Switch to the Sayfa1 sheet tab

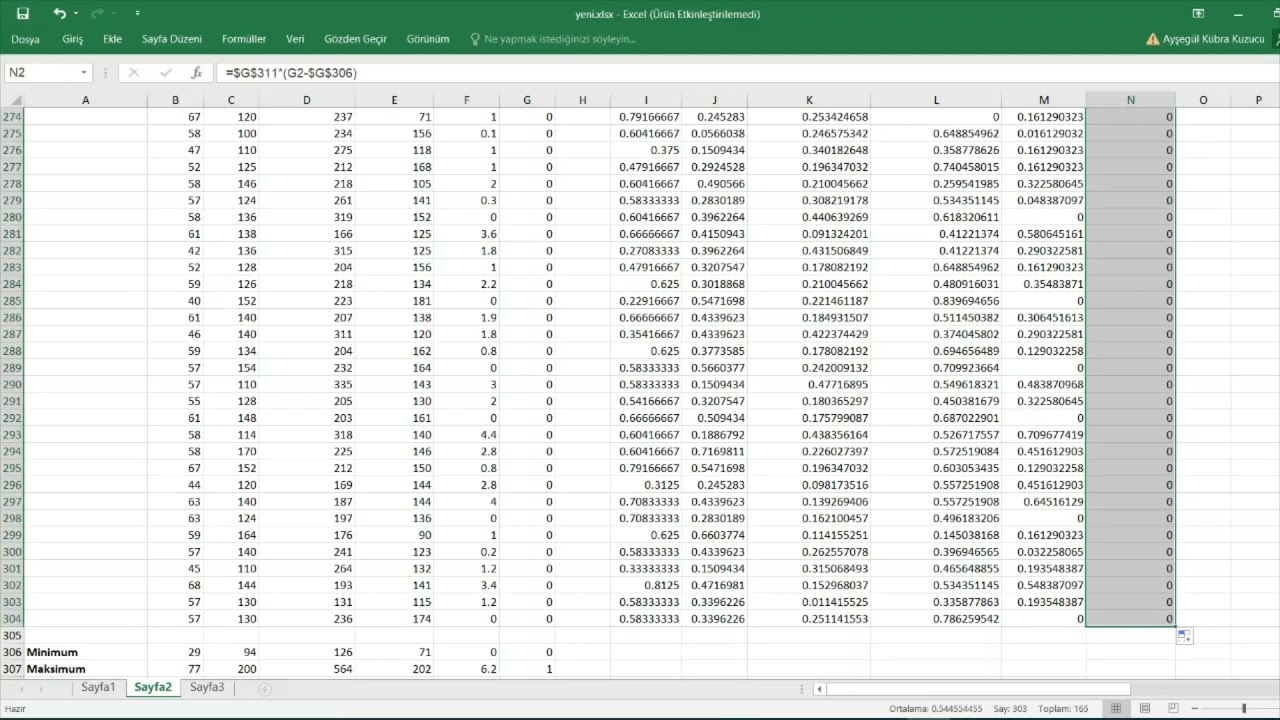98,688
